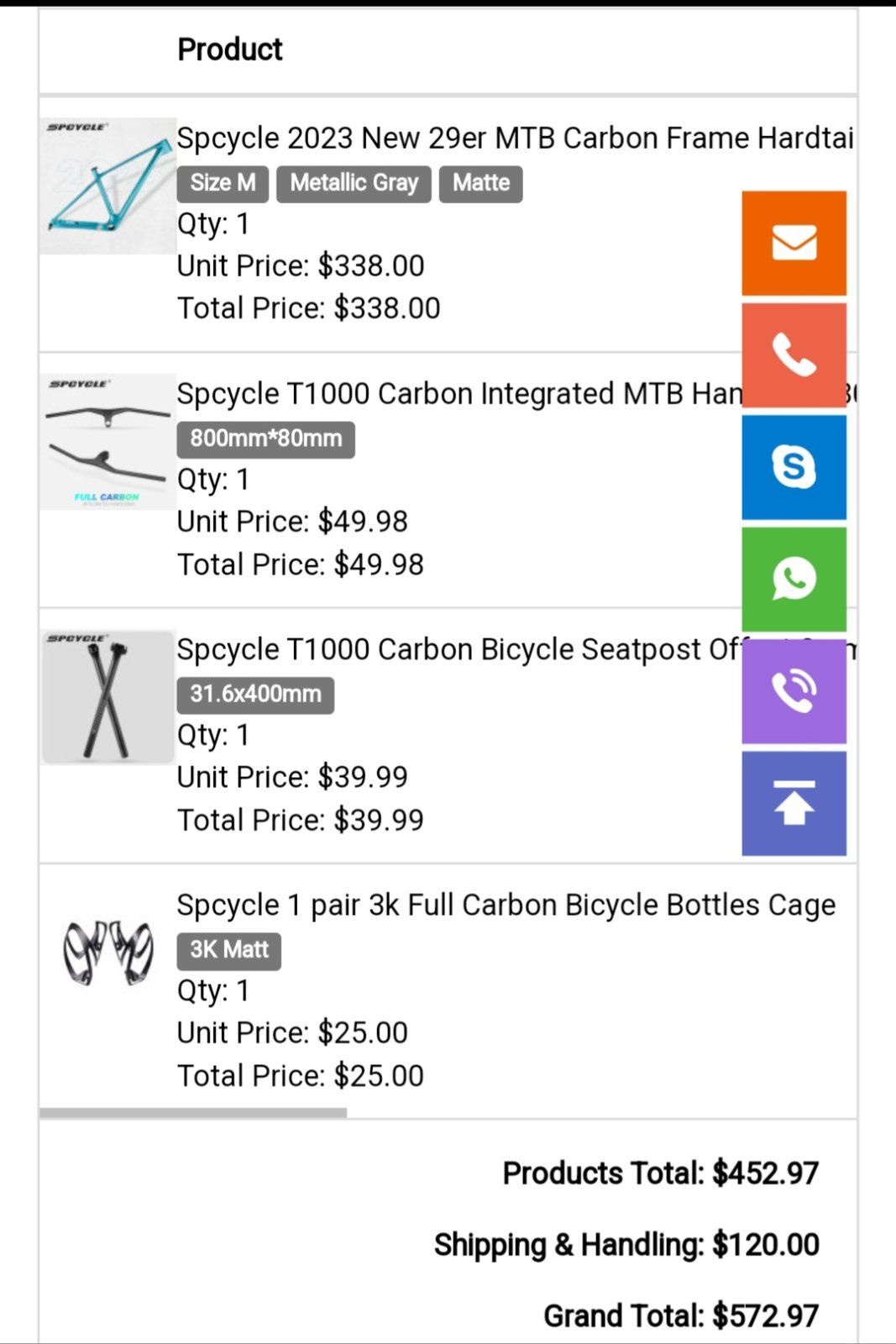
Task: Open the blue Skype contact icon
Action: click(x=794, y=467)
